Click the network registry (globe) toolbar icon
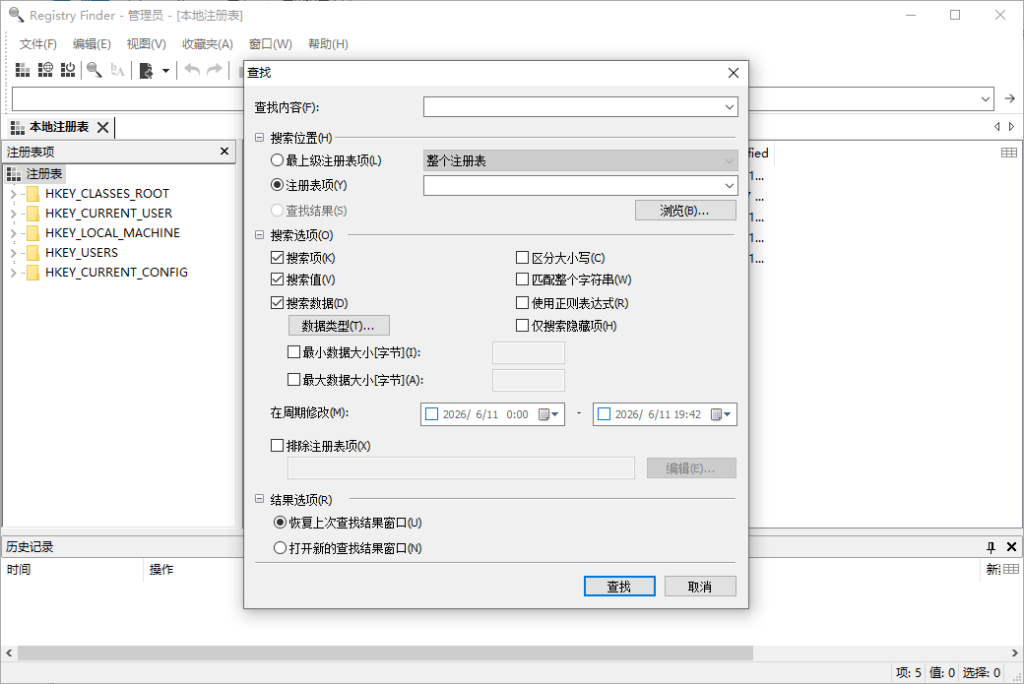Image resolution: width=1024 pixels, height=684 pixels. [45, 70]
